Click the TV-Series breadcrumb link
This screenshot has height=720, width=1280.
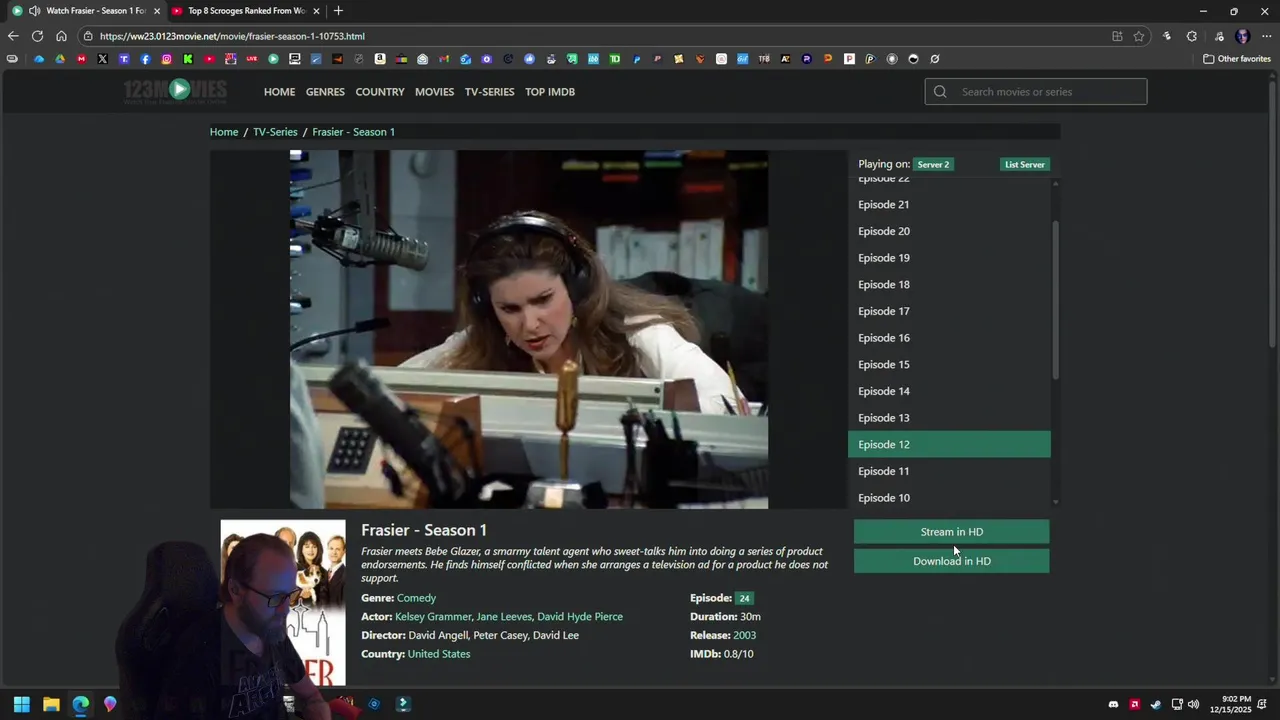(x=275, y=132)
